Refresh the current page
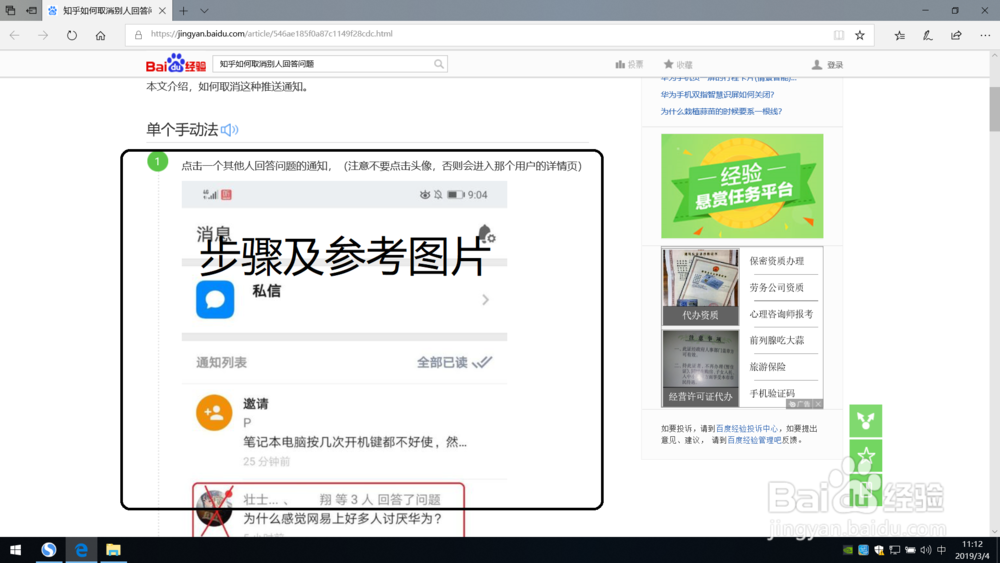 [71, 35]
